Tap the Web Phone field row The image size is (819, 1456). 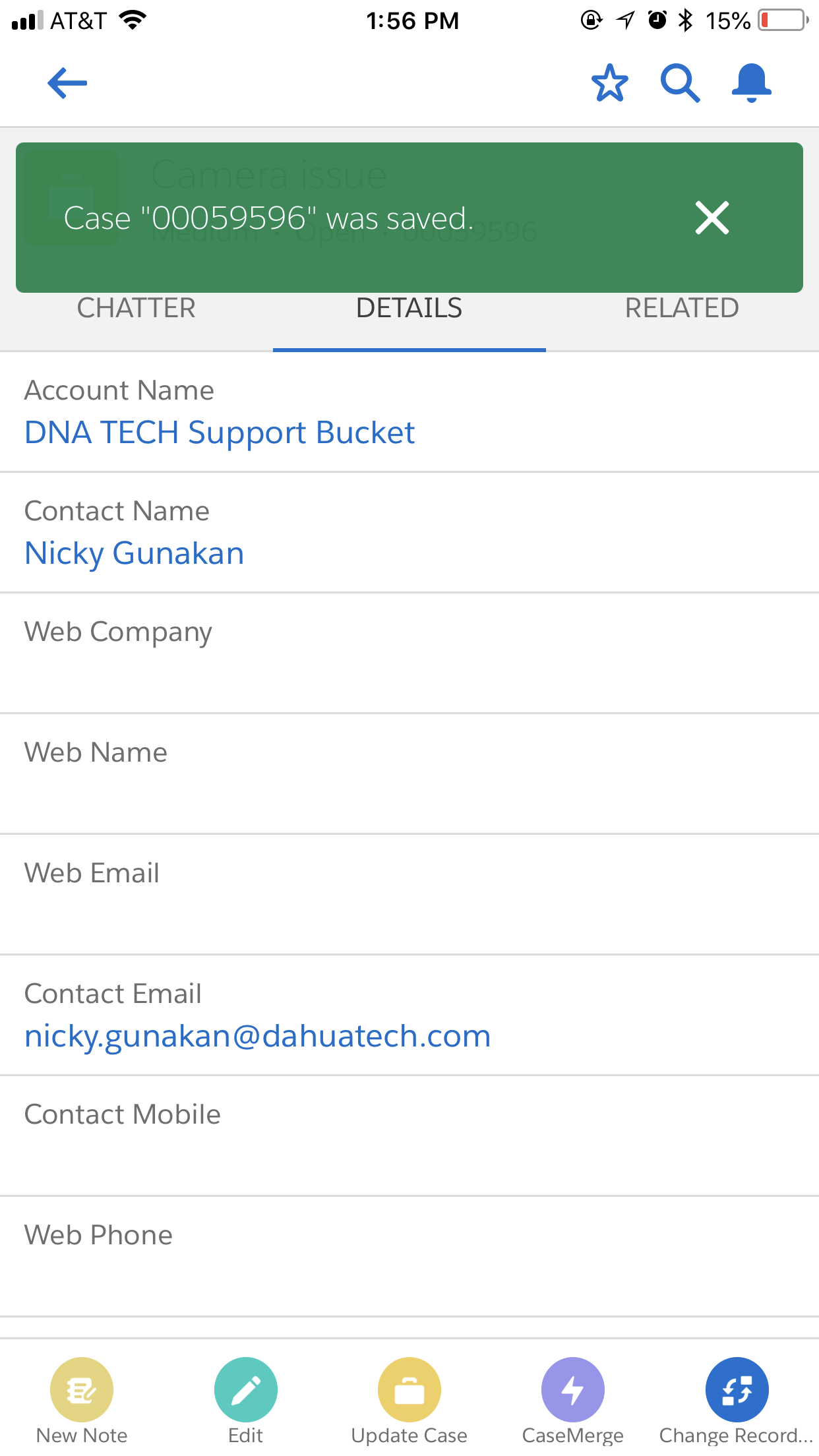coord(409,1257)
